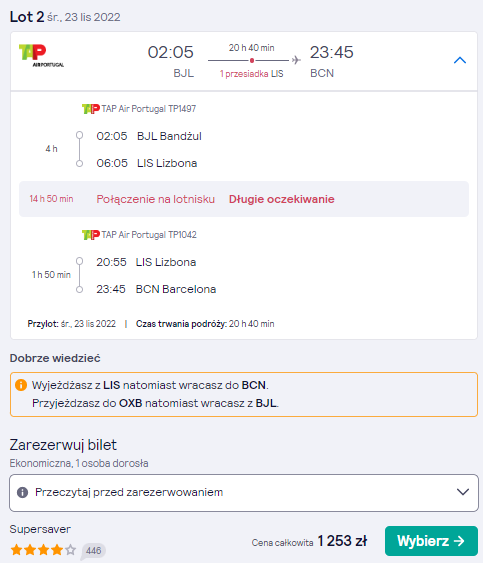
Task: Click the Wybierz button
Action: click(431, 541)
